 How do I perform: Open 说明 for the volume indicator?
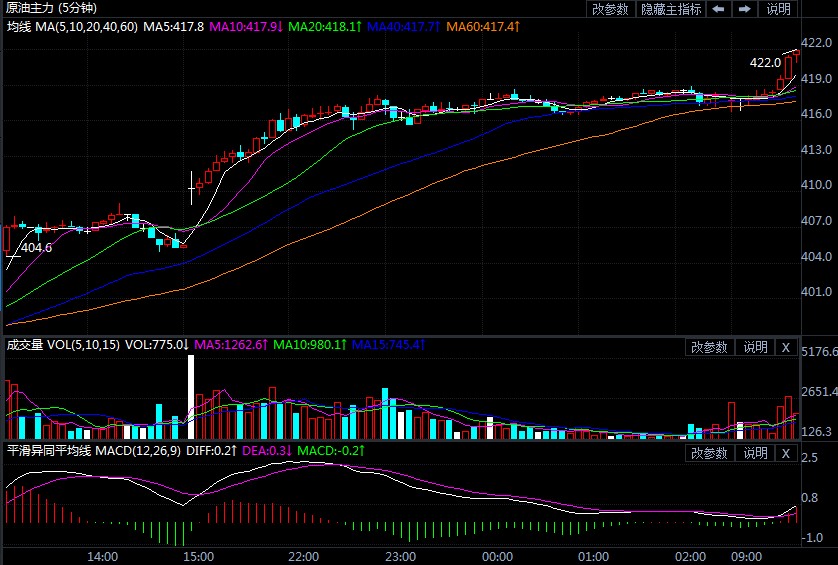coord(755,347)
